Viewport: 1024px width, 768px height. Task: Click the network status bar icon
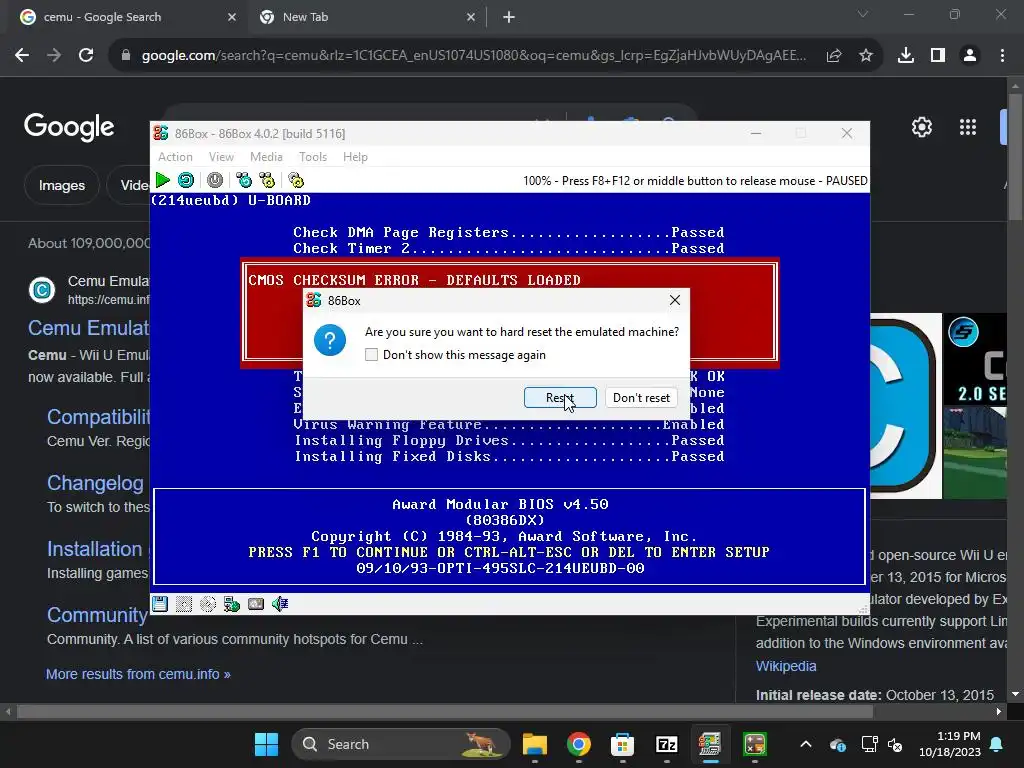coord(232,604)
